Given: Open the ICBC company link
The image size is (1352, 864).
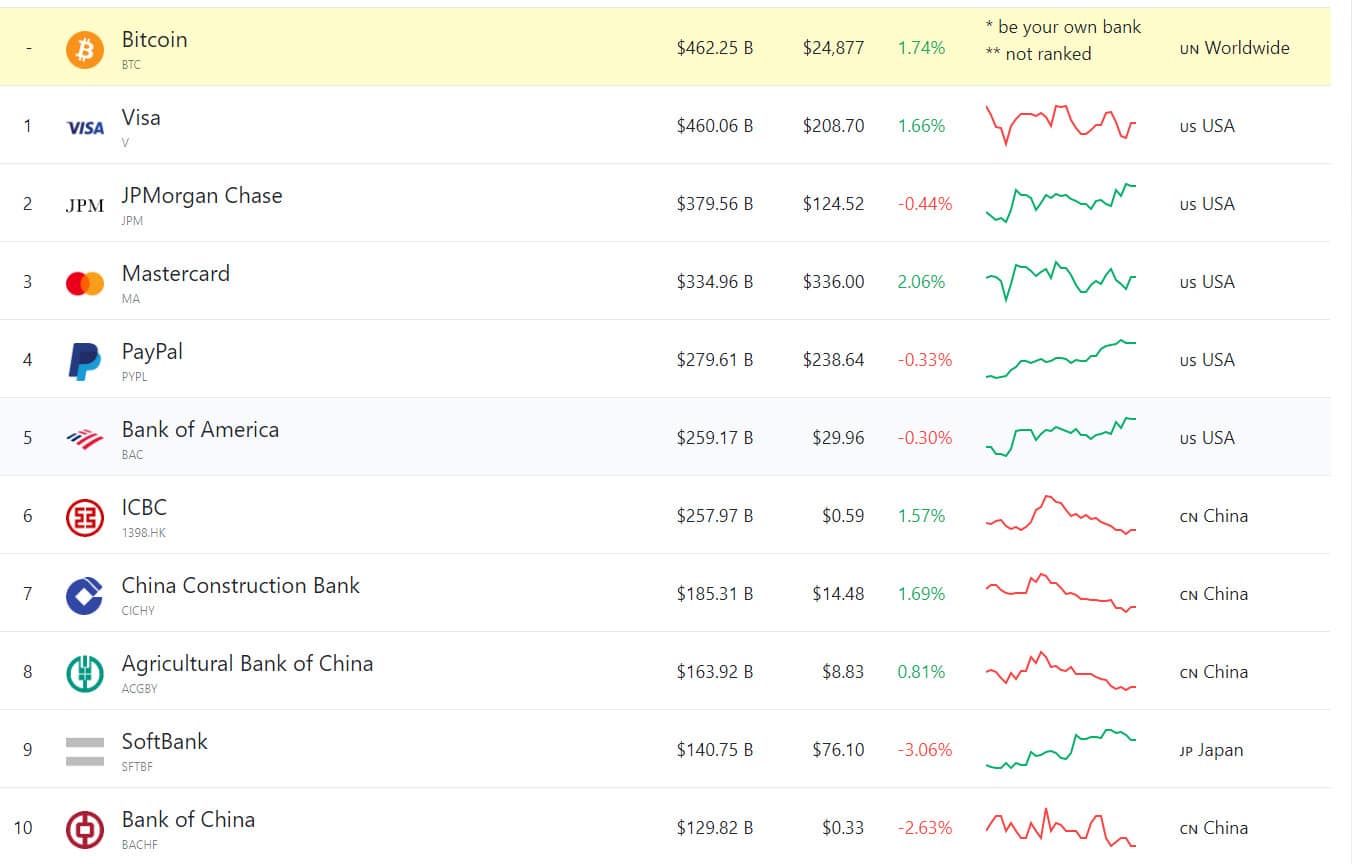Looking at the screenshot, I should (x=144, y=507).
